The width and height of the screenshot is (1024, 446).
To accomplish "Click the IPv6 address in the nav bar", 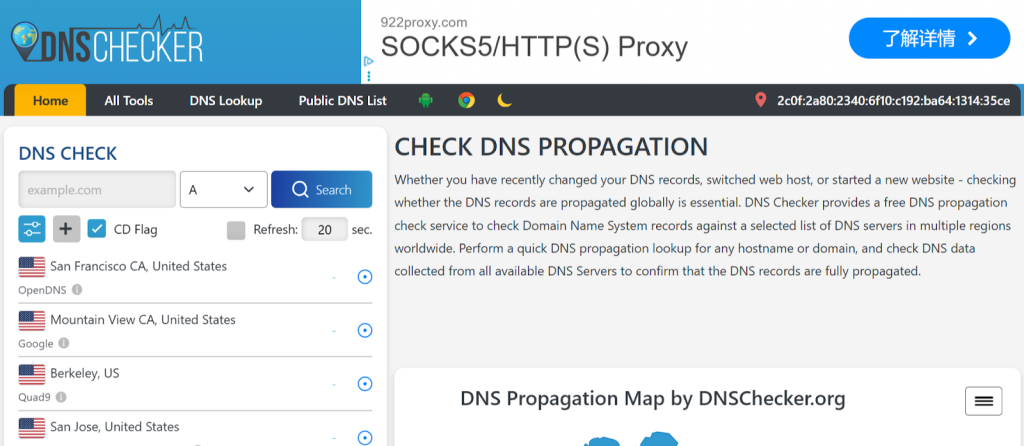I will 893,101.
